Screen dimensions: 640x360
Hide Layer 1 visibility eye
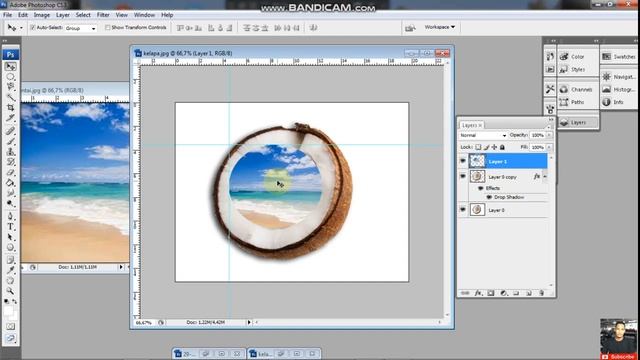tap(463, 161)
